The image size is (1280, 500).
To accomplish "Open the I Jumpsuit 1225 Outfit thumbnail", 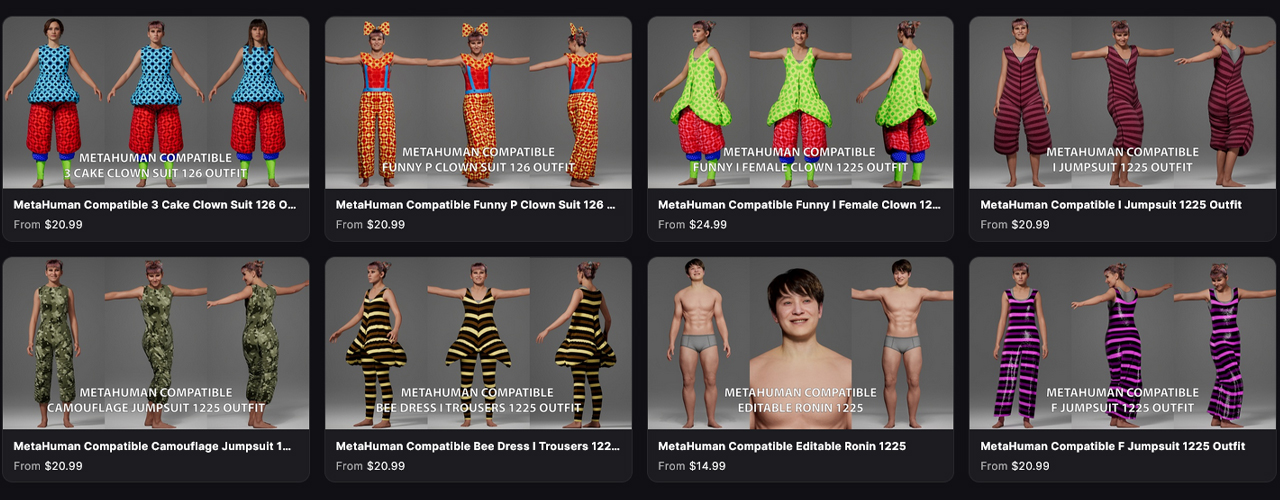I will tap(1123, 103).
